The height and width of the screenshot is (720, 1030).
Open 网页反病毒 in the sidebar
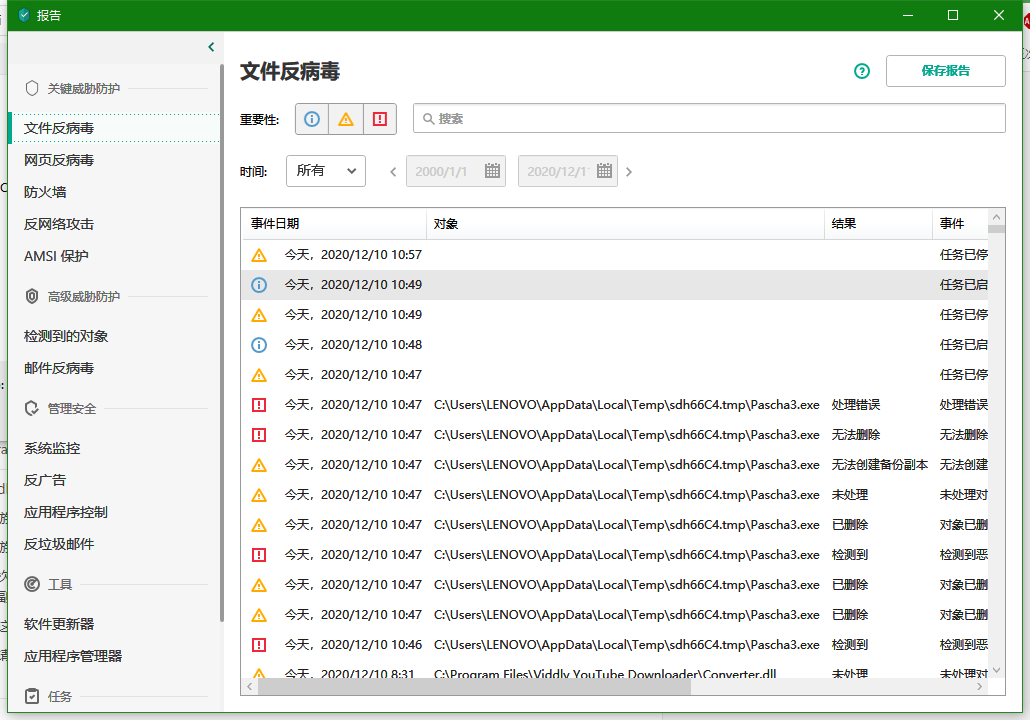coord(59,160)
